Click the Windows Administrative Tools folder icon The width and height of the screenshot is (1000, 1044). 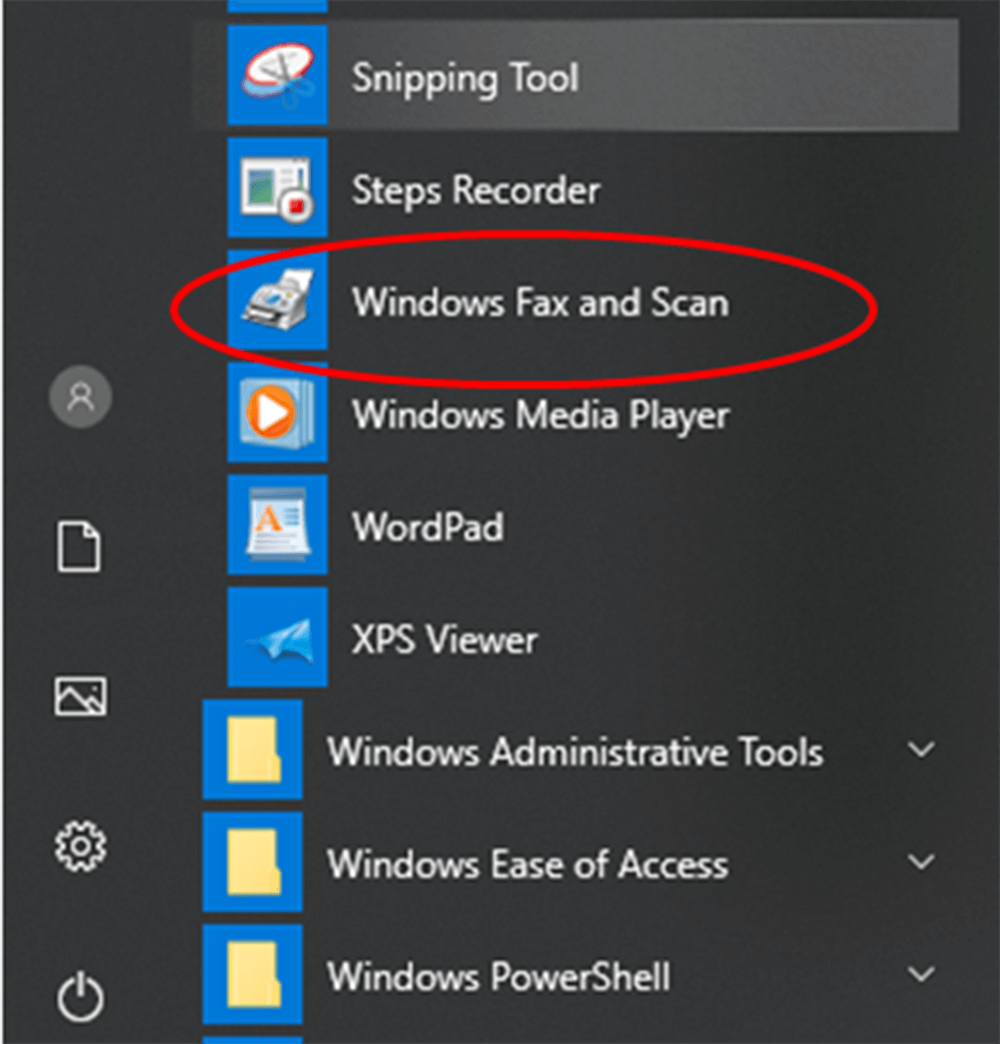click(x=252, y=750)
